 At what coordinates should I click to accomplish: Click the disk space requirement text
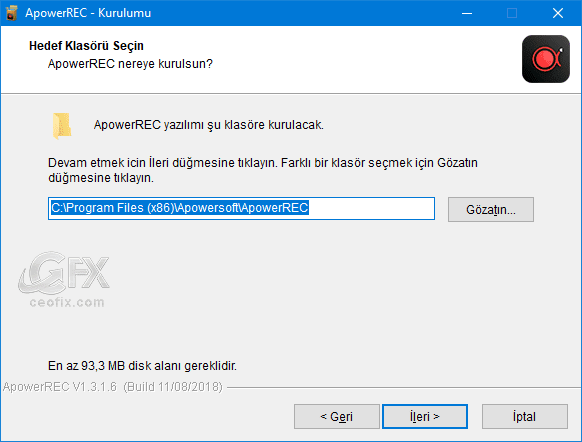pos(142,366)
